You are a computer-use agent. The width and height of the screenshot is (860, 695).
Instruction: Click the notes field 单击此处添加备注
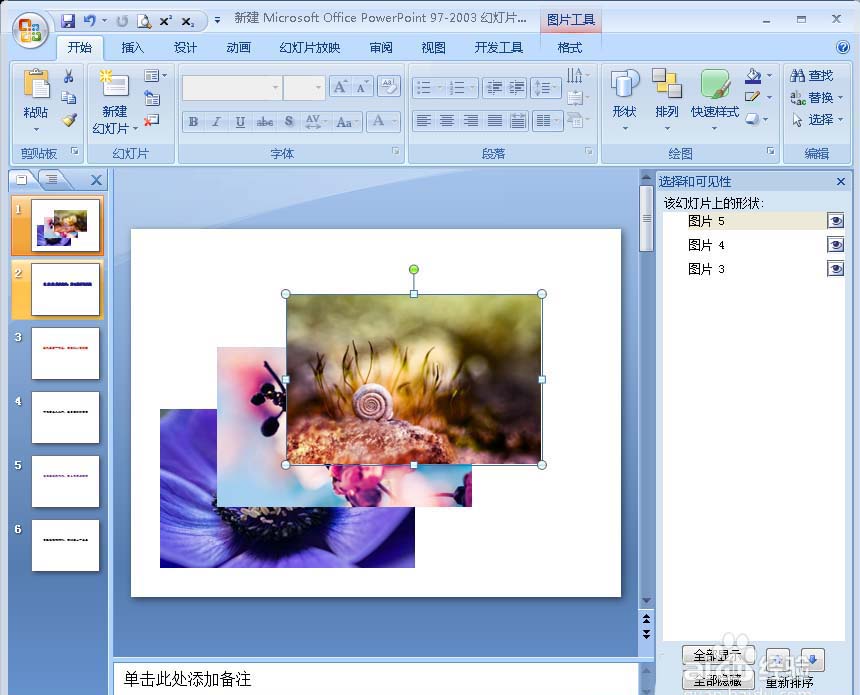click(376, 679)
